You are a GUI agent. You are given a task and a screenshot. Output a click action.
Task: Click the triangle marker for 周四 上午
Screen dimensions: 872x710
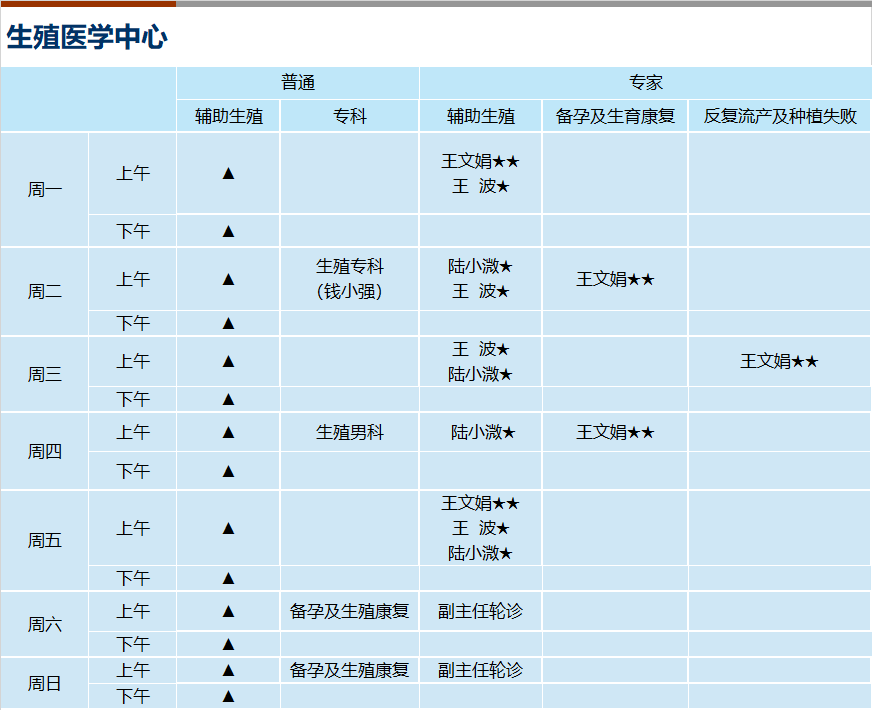[228, 432]
